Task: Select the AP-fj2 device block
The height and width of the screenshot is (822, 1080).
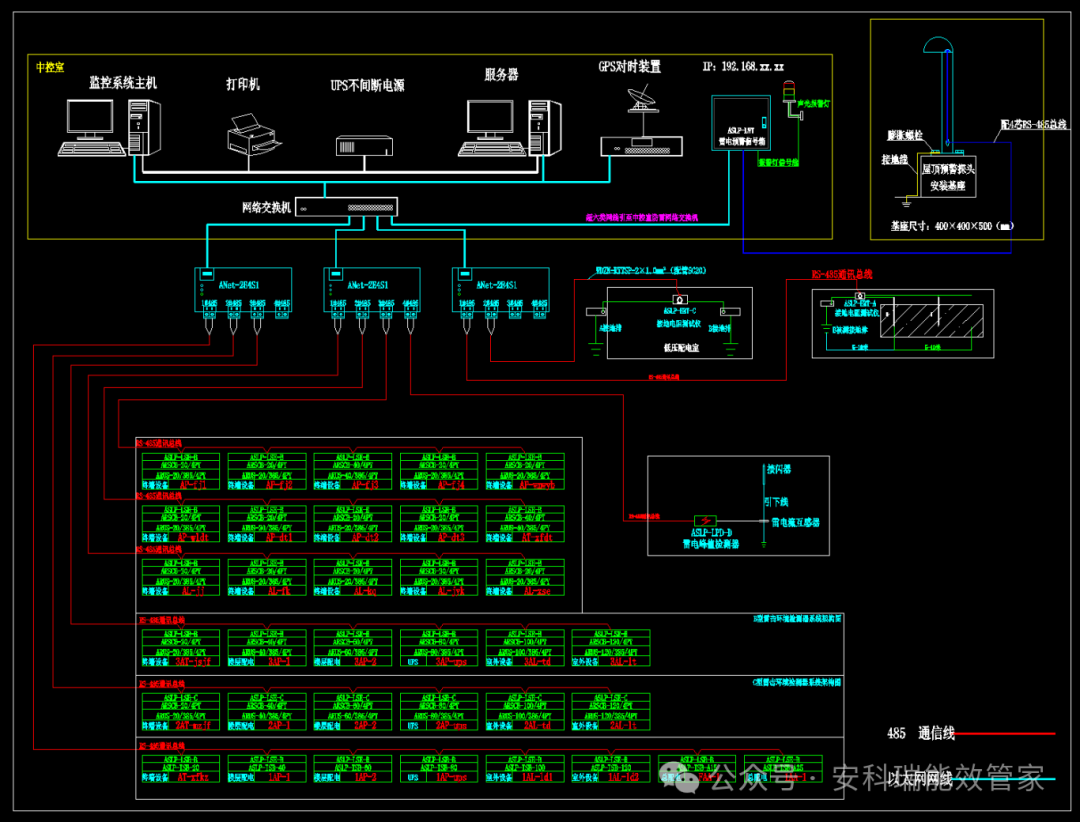Action: tap(267, 471)
